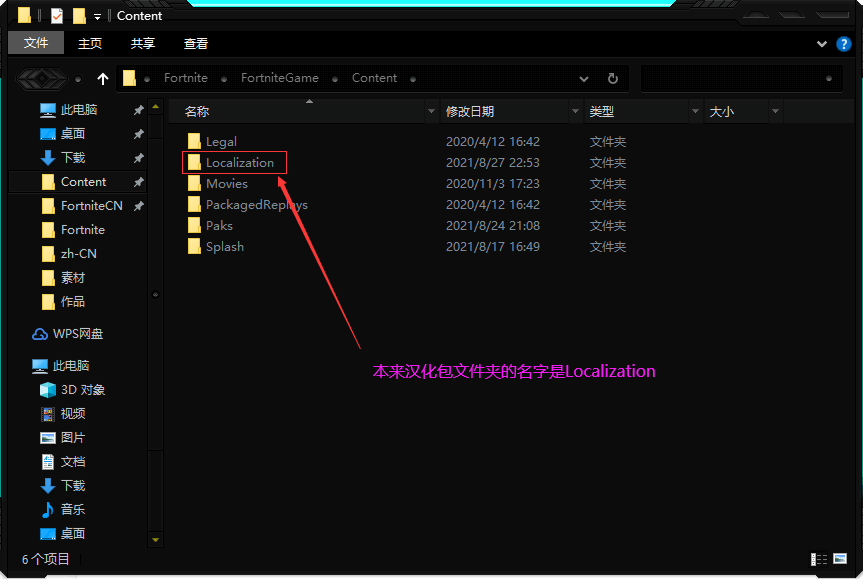Open the Quick Access Toolbar customize dropdown
The width and height of the screenshot is (863, 579).
[x=97, y=17]
